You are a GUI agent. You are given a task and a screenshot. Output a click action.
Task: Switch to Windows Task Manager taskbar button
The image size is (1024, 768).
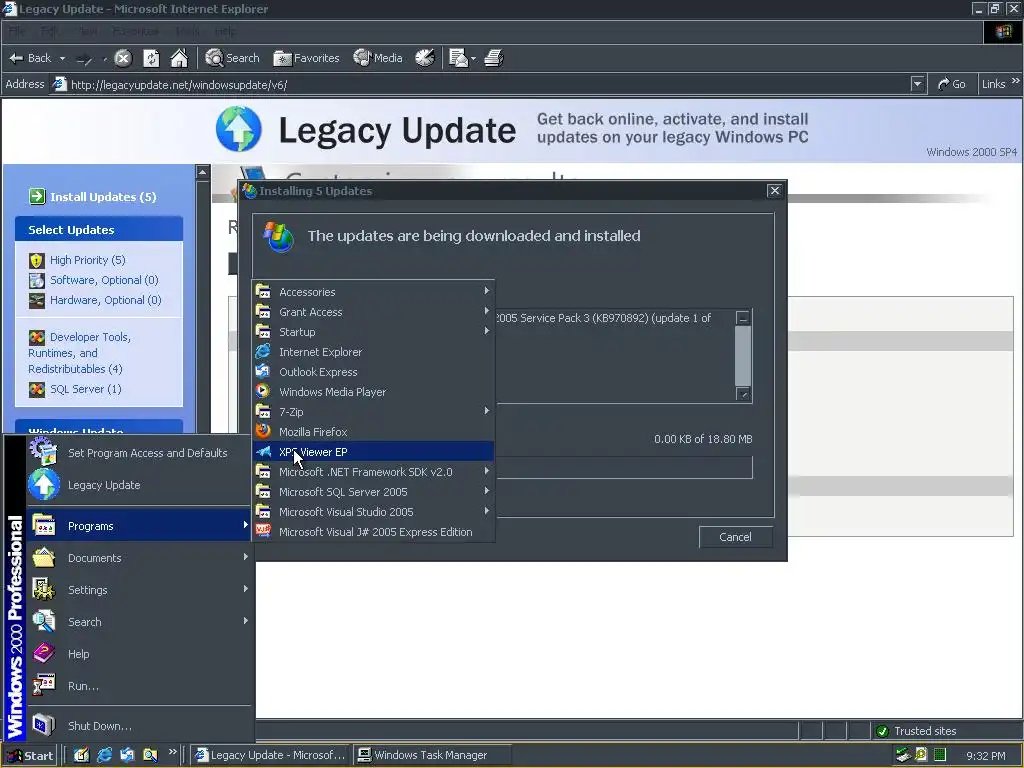(431, 755)
